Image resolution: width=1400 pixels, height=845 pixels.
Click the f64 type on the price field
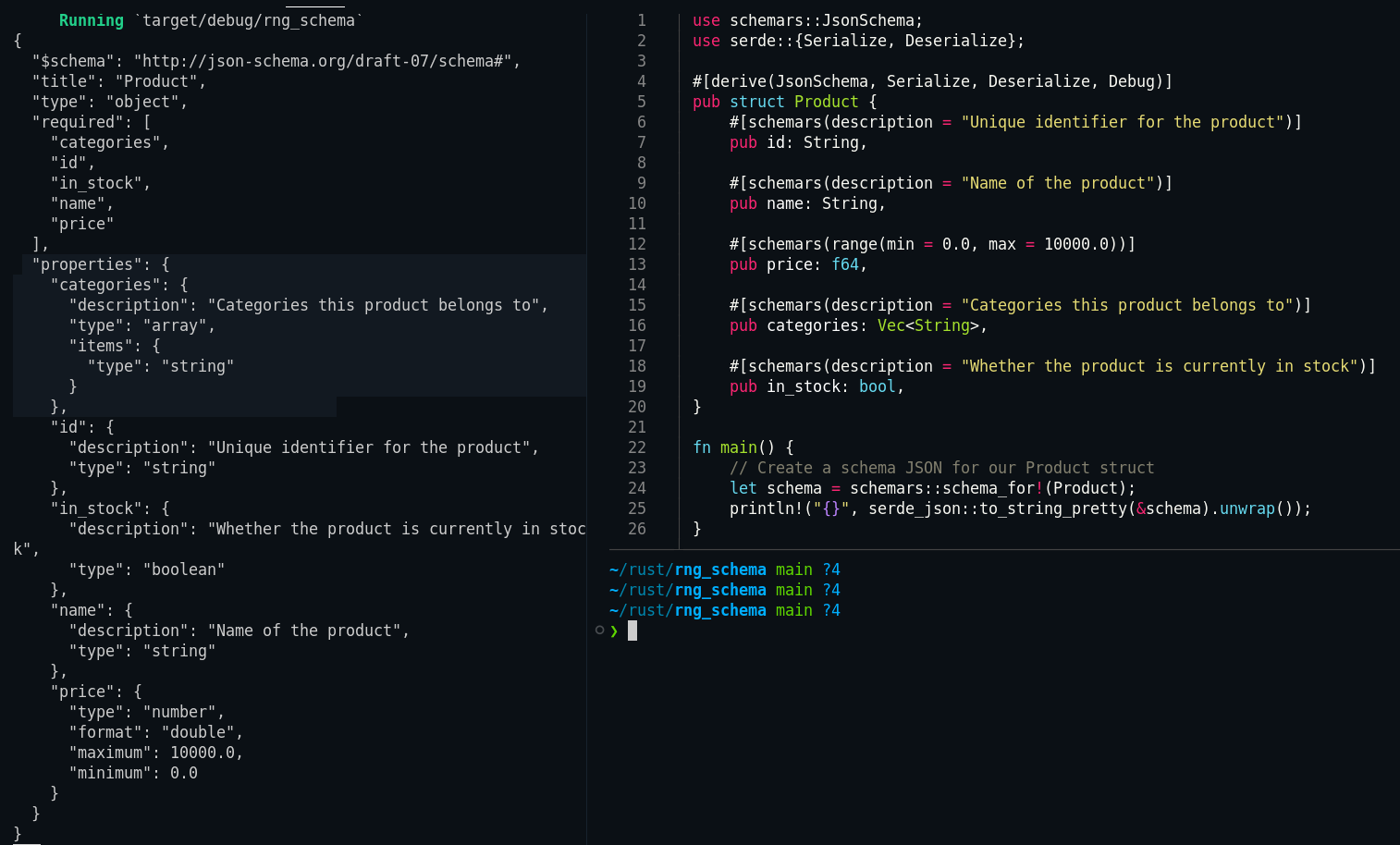846,263
